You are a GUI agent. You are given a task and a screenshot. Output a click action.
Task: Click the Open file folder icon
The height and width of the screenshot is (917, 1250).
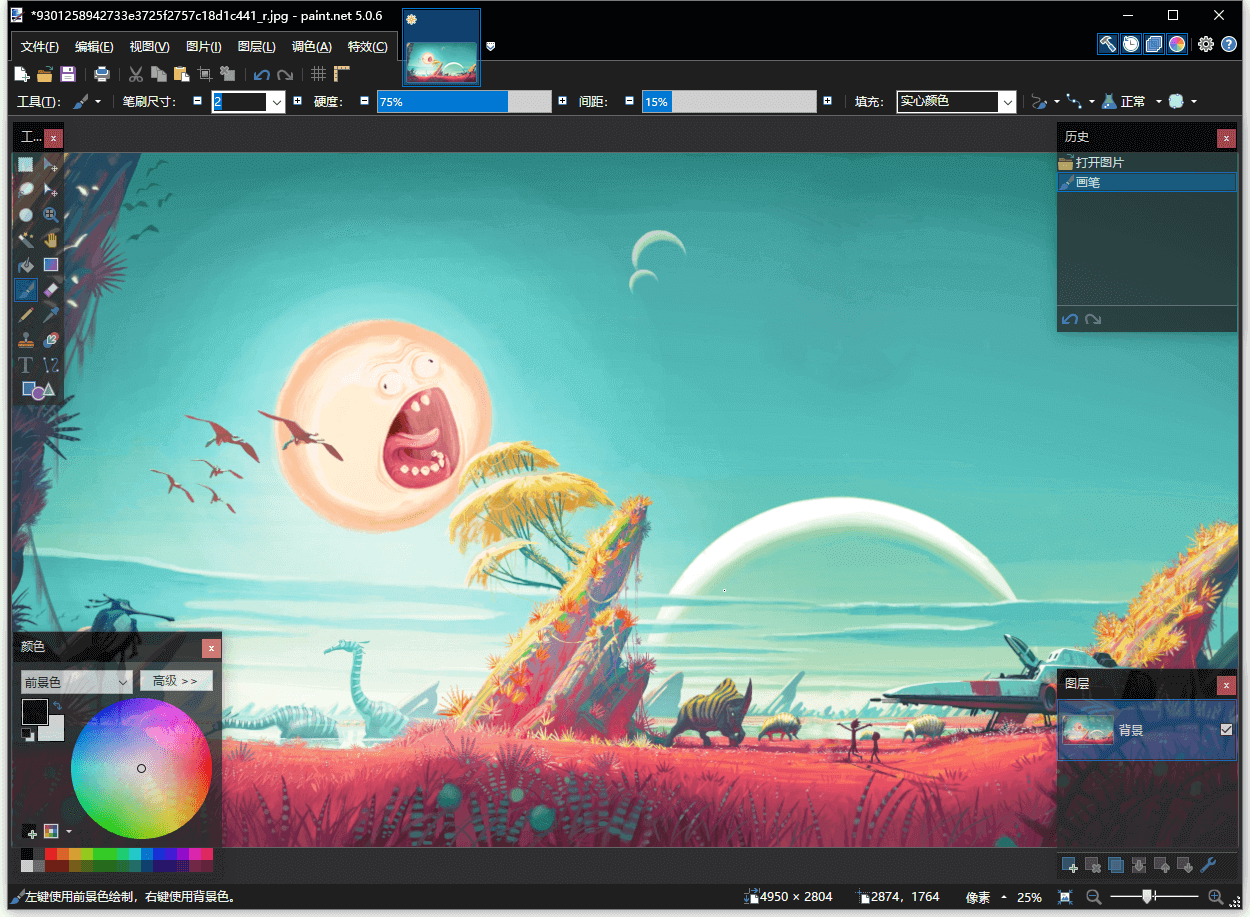point(45,74)
